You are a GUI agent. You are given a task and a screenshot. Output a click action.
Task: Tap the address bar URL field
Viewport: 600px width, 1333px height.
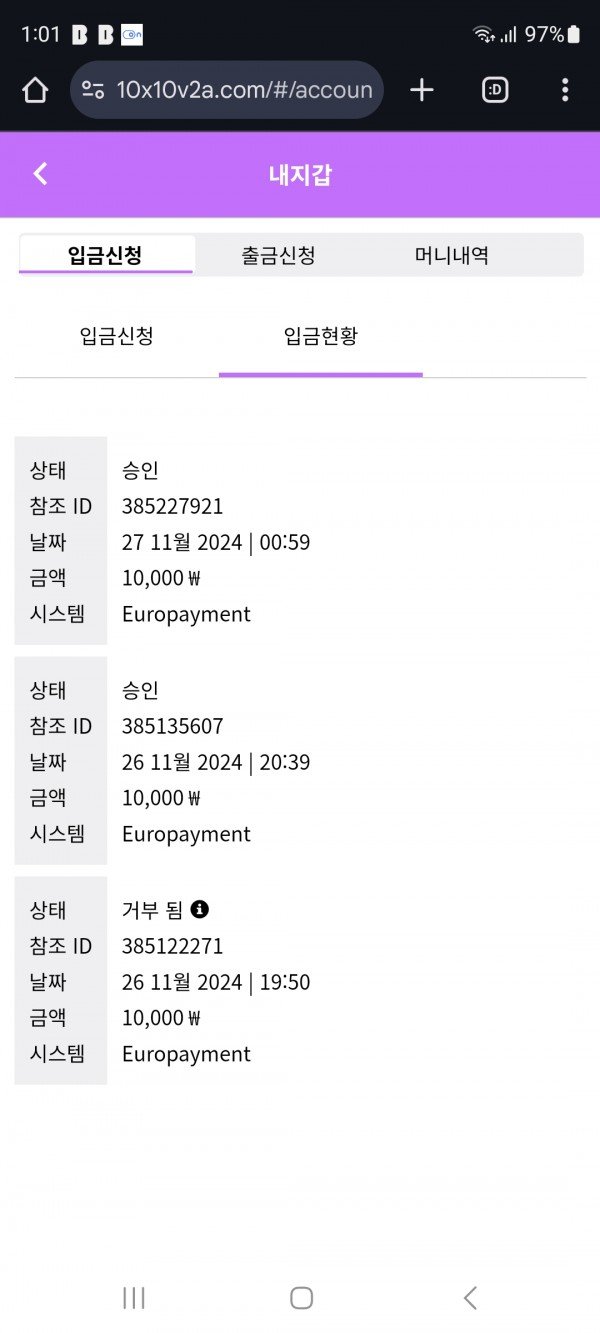click(x=244, y=91)
